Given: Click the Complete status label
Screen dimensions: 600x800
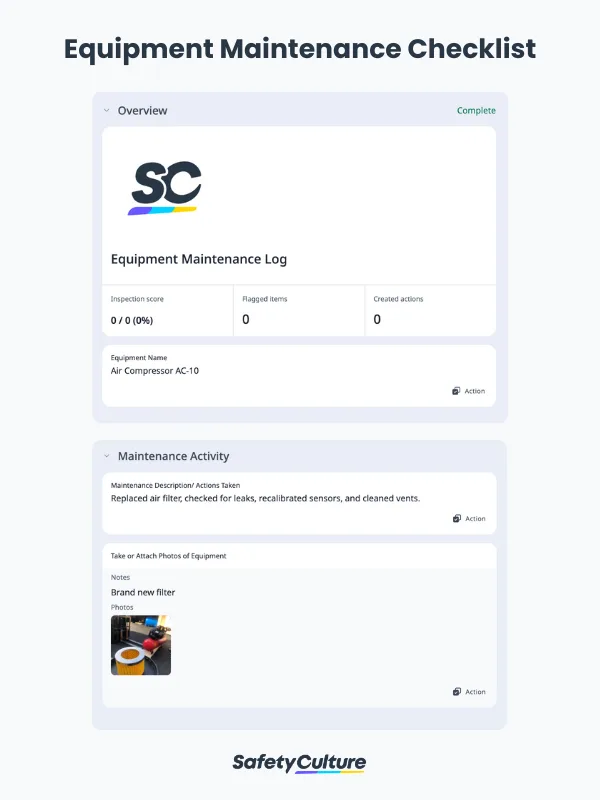Looking at the screenshot, I should [x=476, y=110].
